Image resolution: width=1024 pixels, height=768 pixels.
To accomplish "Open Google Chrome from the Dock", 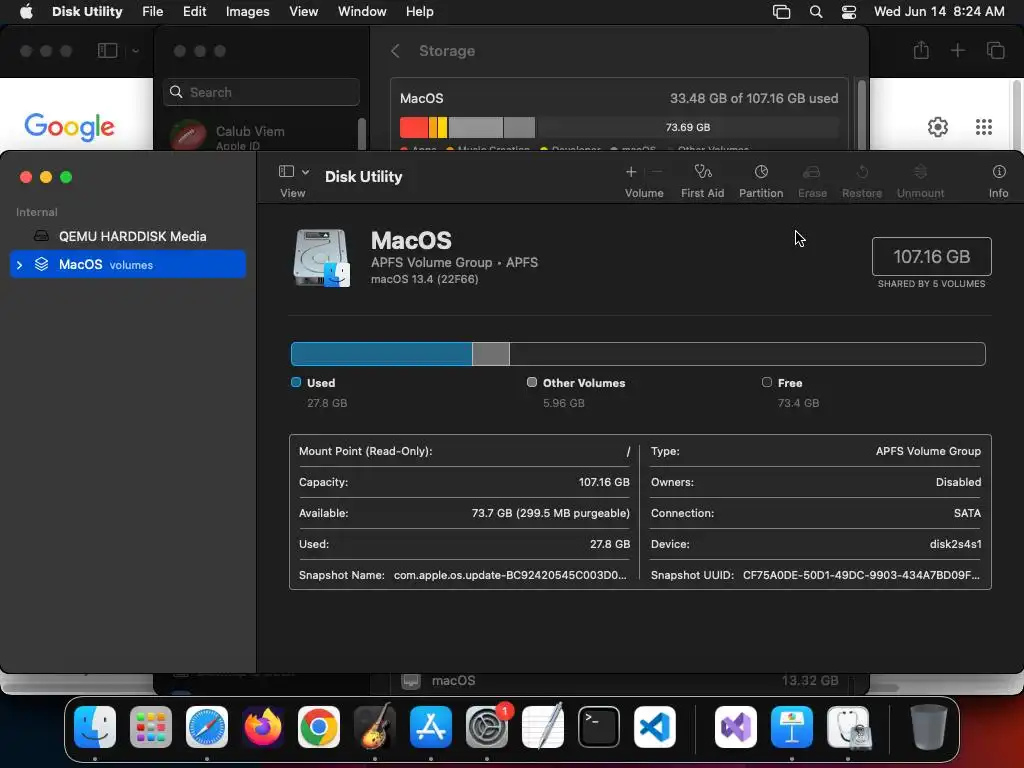I will tap(319, 727).
